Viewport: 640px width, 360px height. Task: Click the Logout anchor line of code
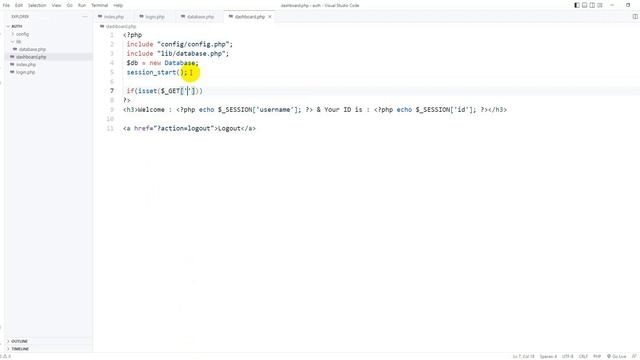pyautogui.click(x=189, y=128)
